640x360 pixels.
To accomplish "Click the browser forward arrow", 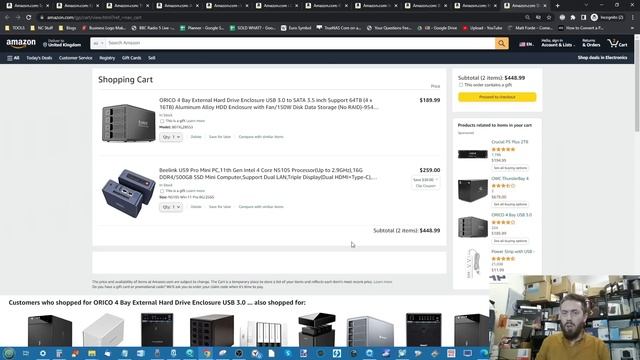I will coord(18,18).
